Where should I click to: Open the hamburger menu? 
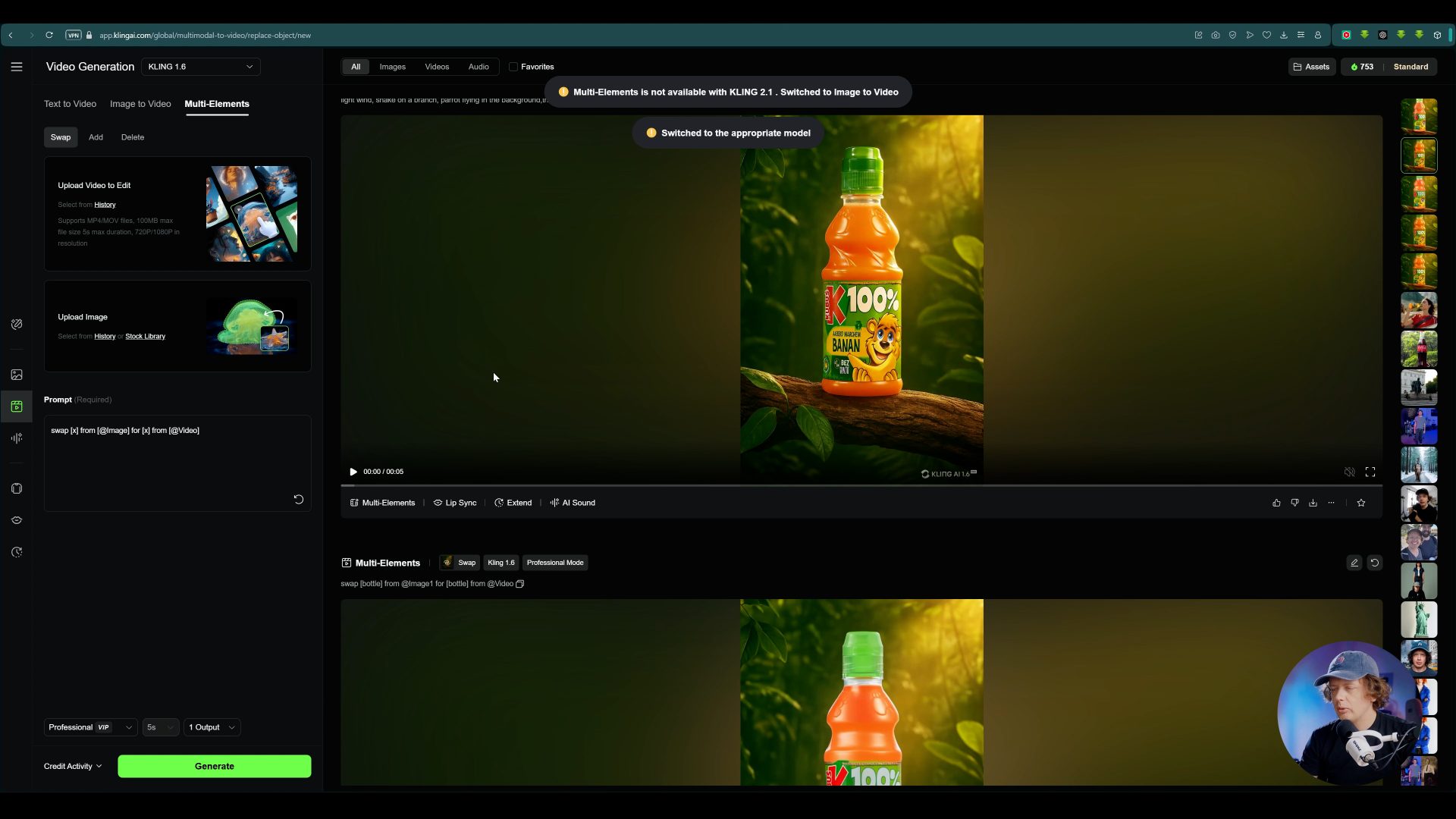pyautogui.click(x=17, y=67)
